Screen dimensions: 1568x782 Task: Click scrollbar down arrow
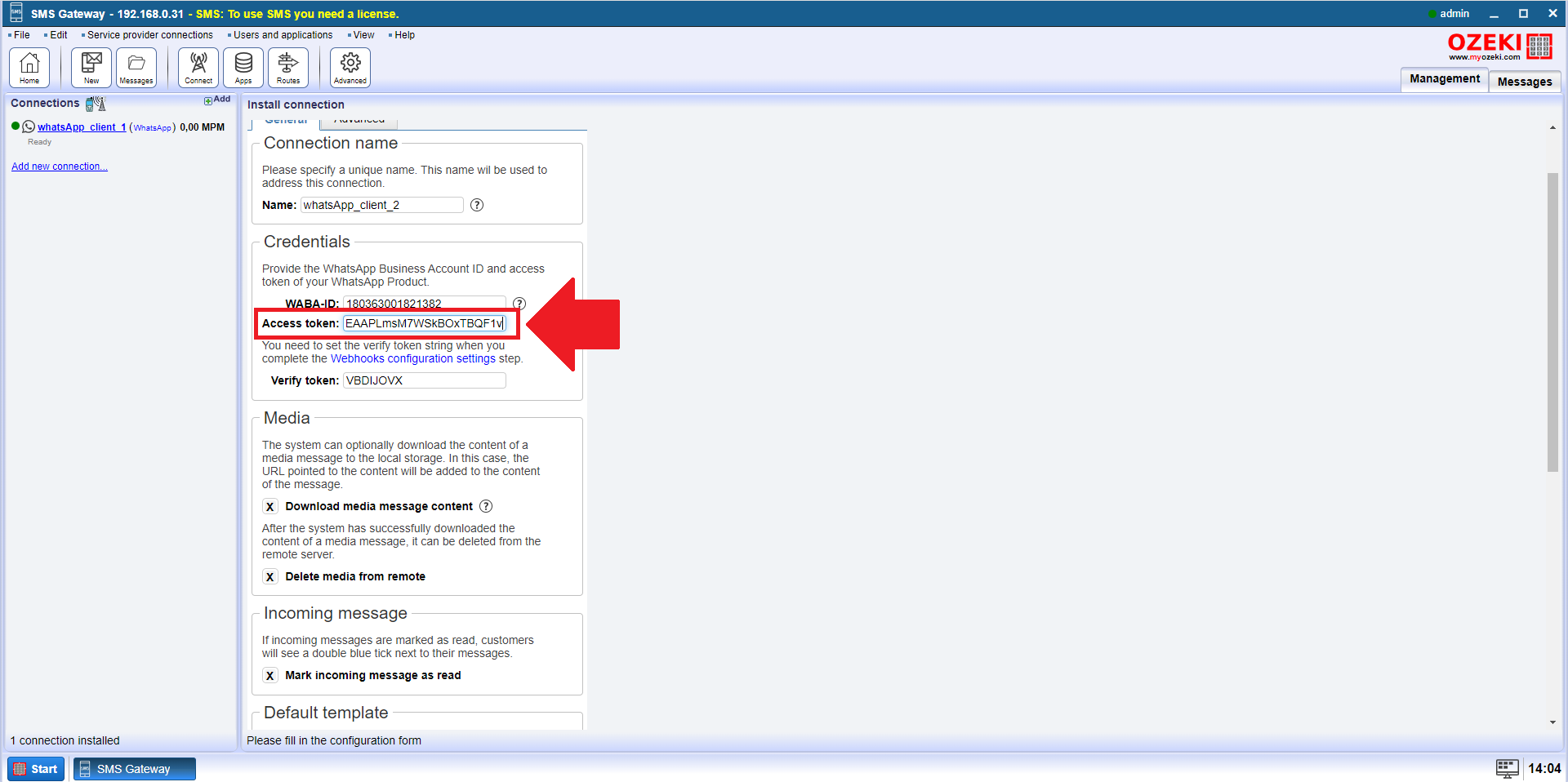(1552, 722)
